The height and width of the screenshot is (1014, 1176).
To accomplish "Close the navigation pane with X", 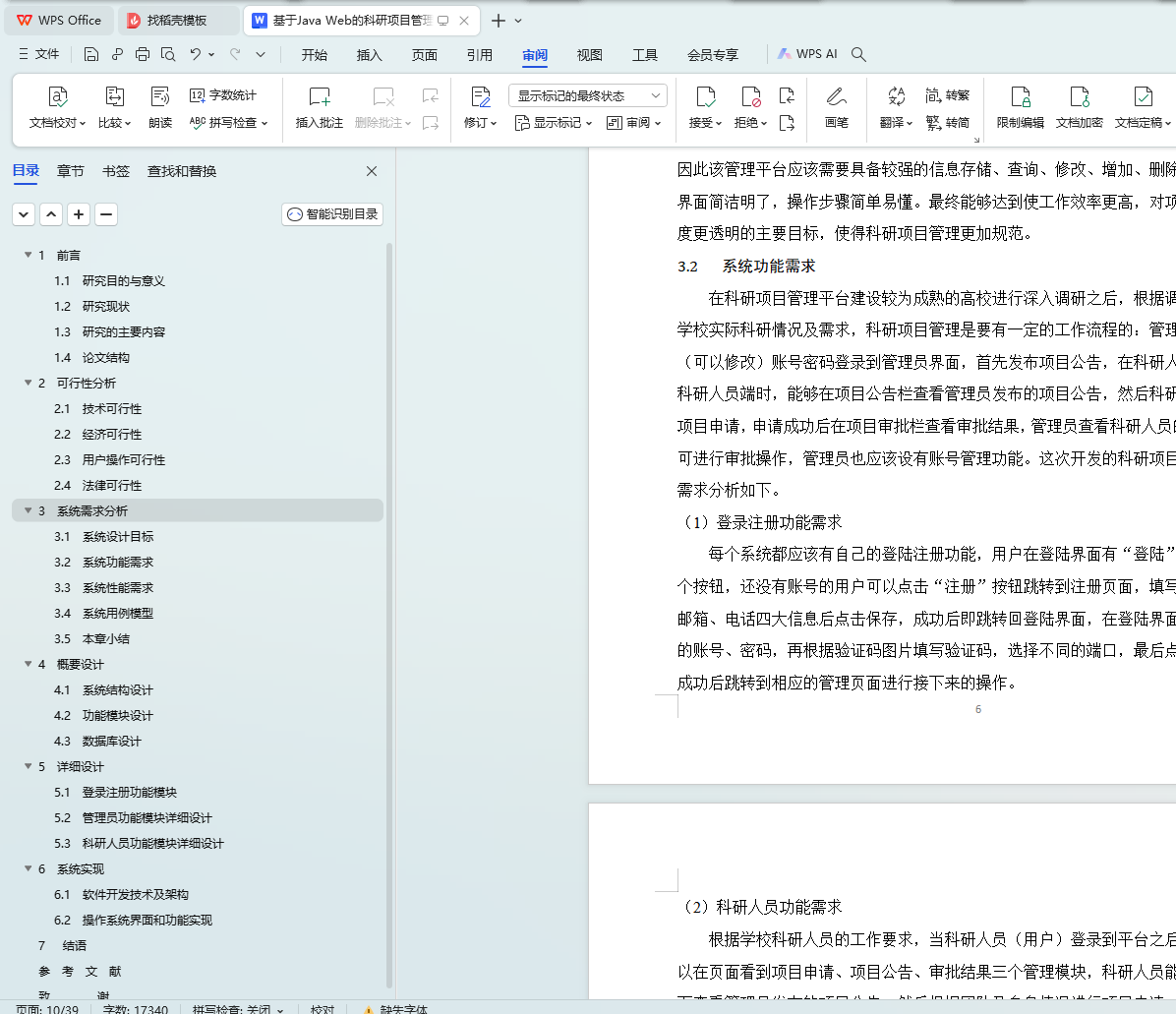I will click(372, 171).
